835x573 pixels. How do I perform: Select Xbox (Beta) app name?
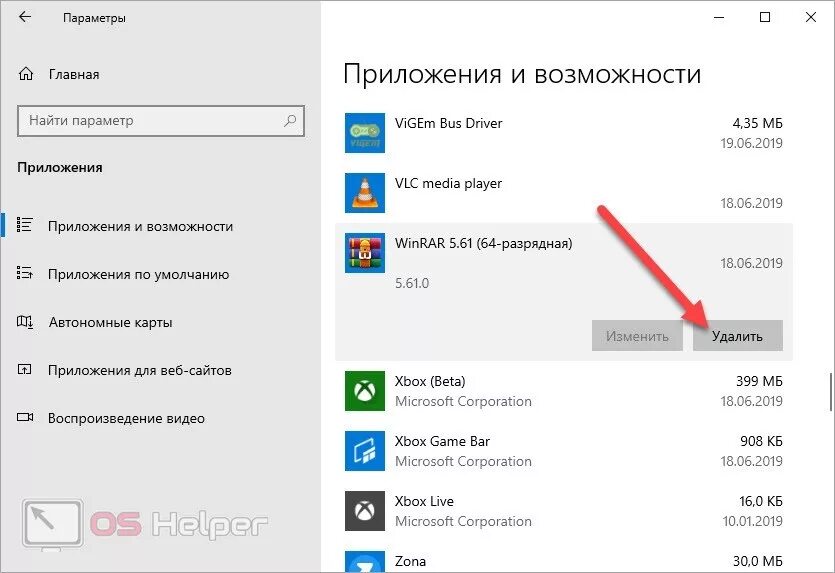click(430, 381)
